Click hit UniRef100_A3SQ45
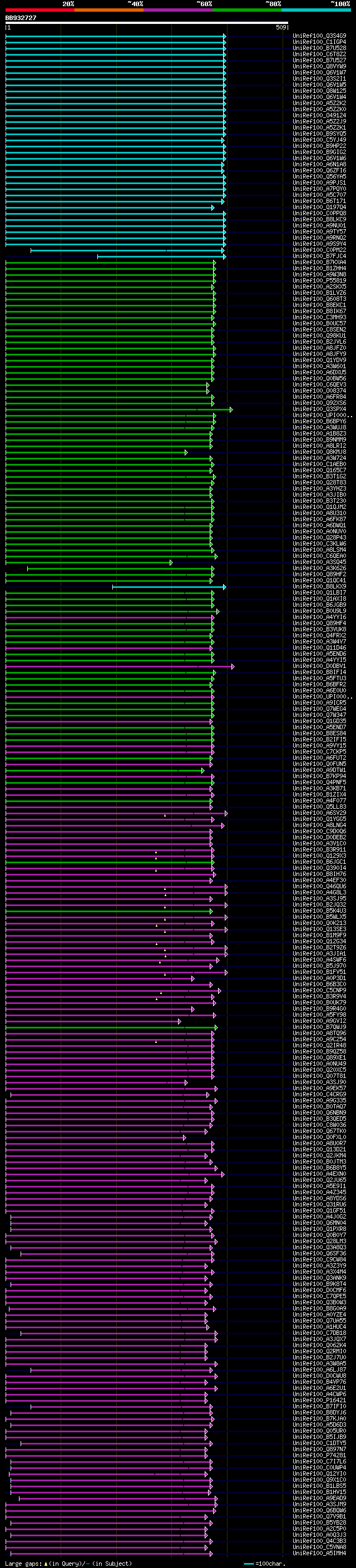Screen dimensions: 356x1568 tap(319, 562)
